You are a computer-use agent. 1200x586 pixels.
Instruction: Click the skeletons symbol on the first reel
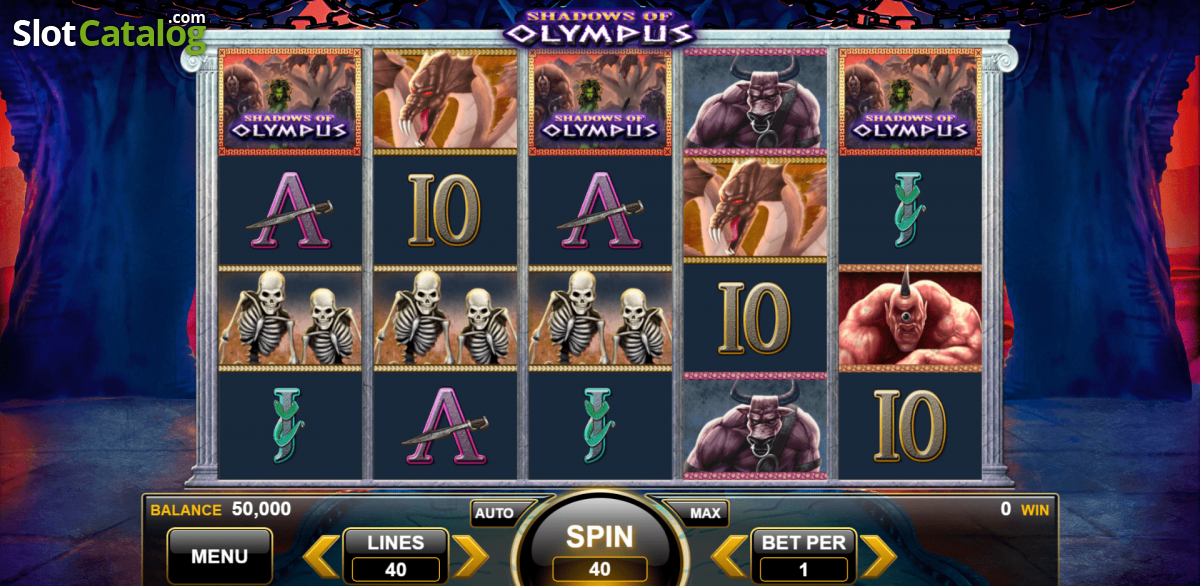tap(290, 318)
